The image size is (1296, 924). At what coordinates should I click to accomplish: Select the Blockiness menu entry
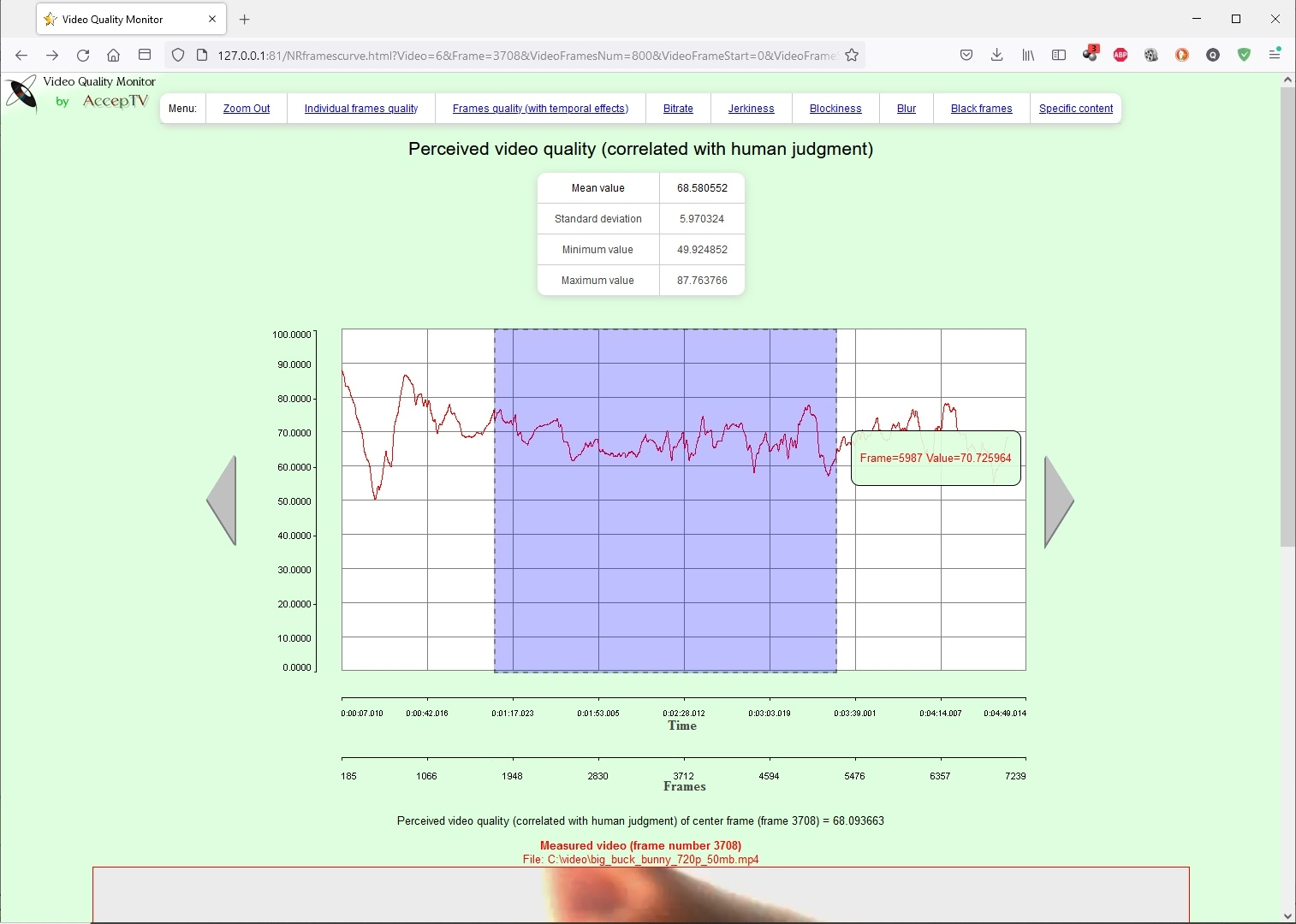click(835, 109)
